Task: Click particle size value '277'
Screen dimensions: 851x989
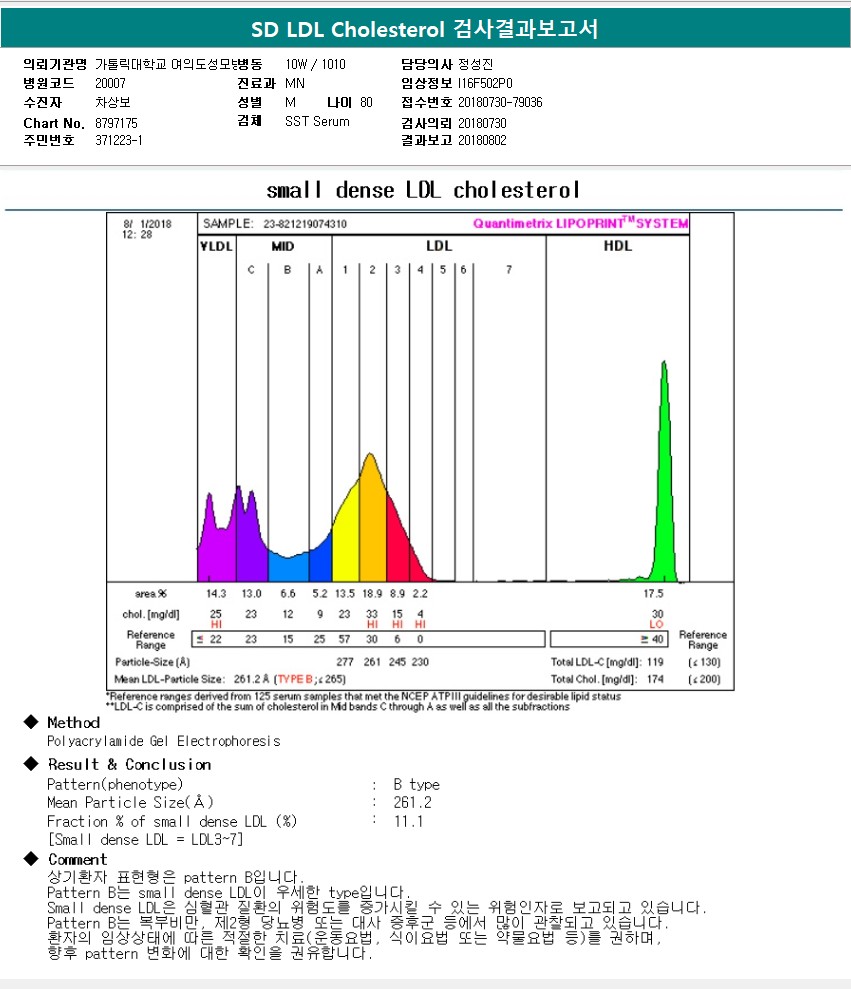Action: 344,662
